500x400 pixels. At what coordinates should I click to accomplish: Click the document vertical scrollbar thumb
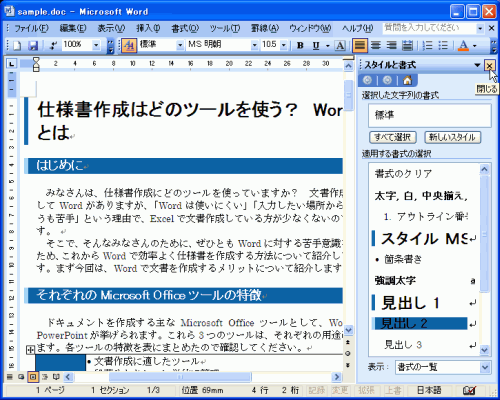coord(348,95)
